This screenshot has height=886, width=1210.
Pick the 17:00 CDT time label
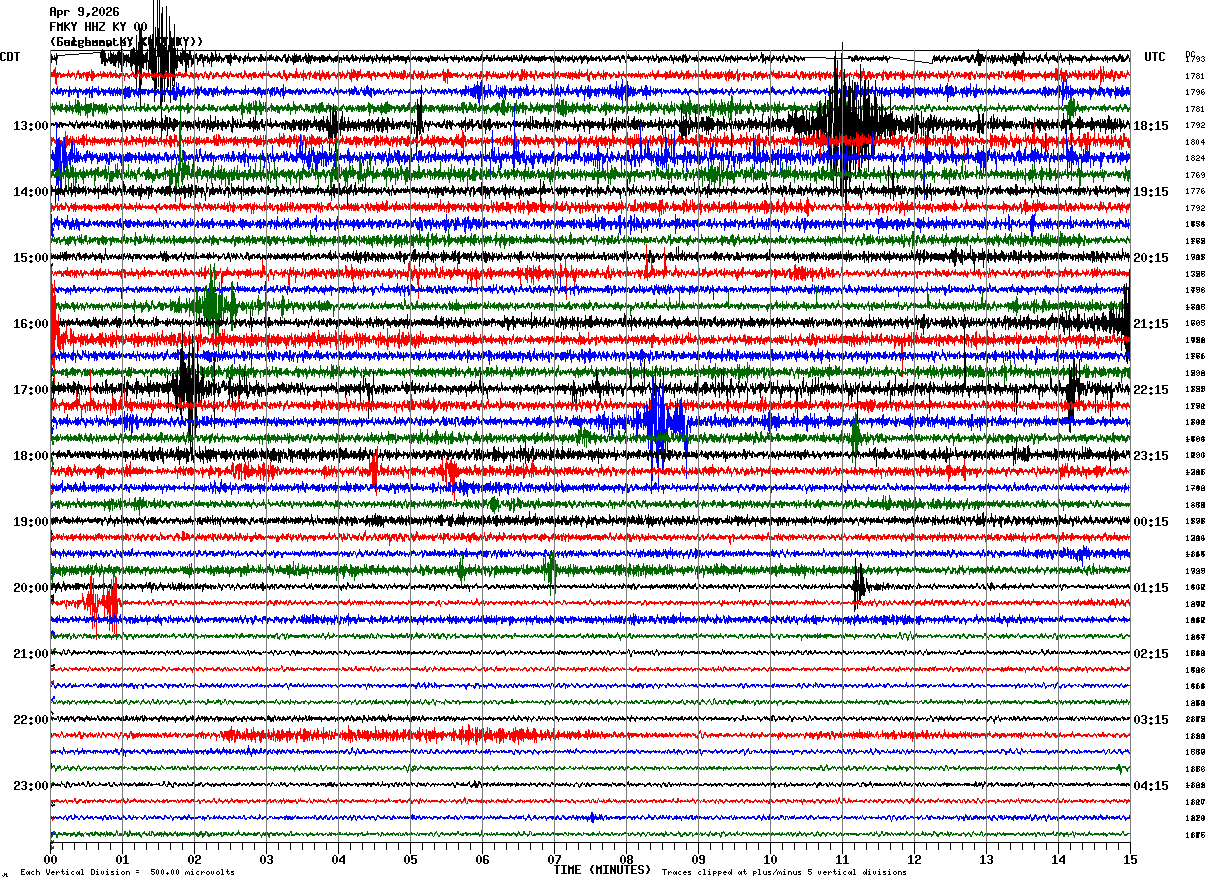pos(30,390)
